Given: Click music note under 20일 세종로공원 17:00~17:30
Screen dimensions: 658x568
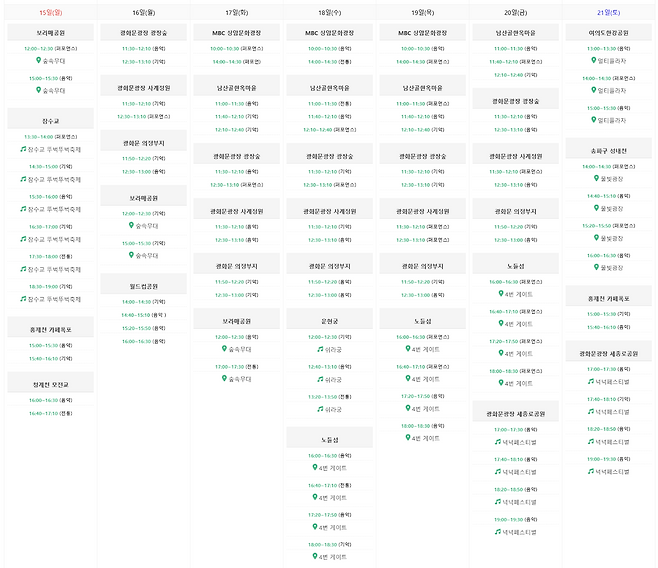Looking at the screenshot, I should (497, 442).
